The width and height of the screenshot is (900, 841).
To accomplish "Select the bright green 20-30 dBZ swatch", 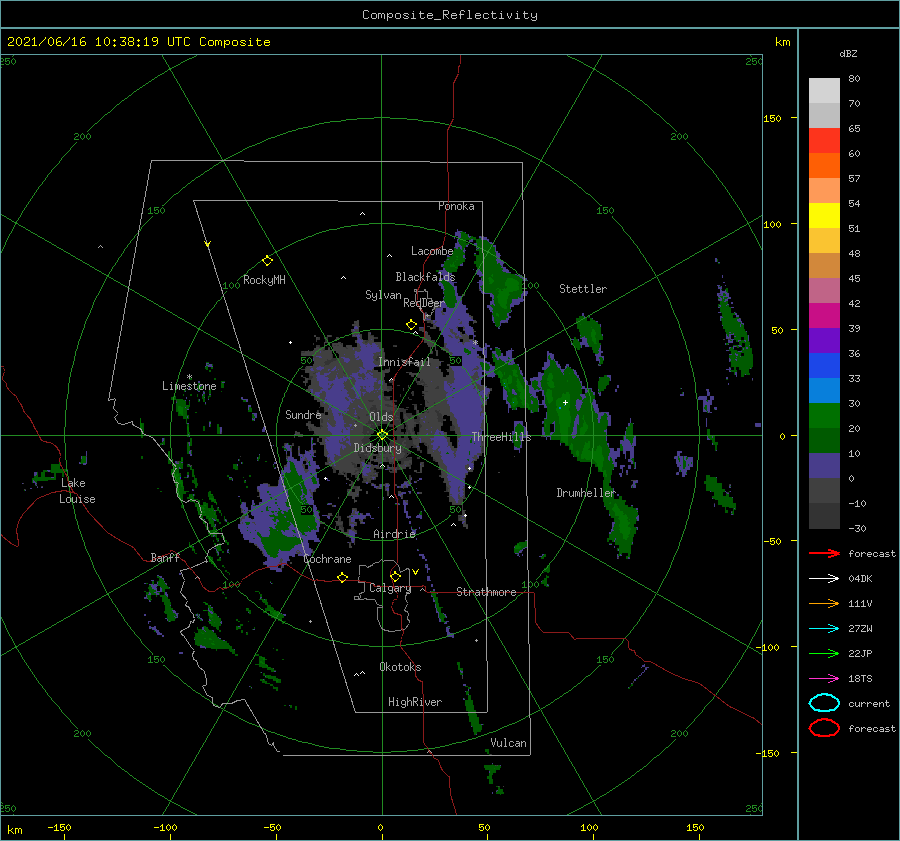I will pos(824,416).
